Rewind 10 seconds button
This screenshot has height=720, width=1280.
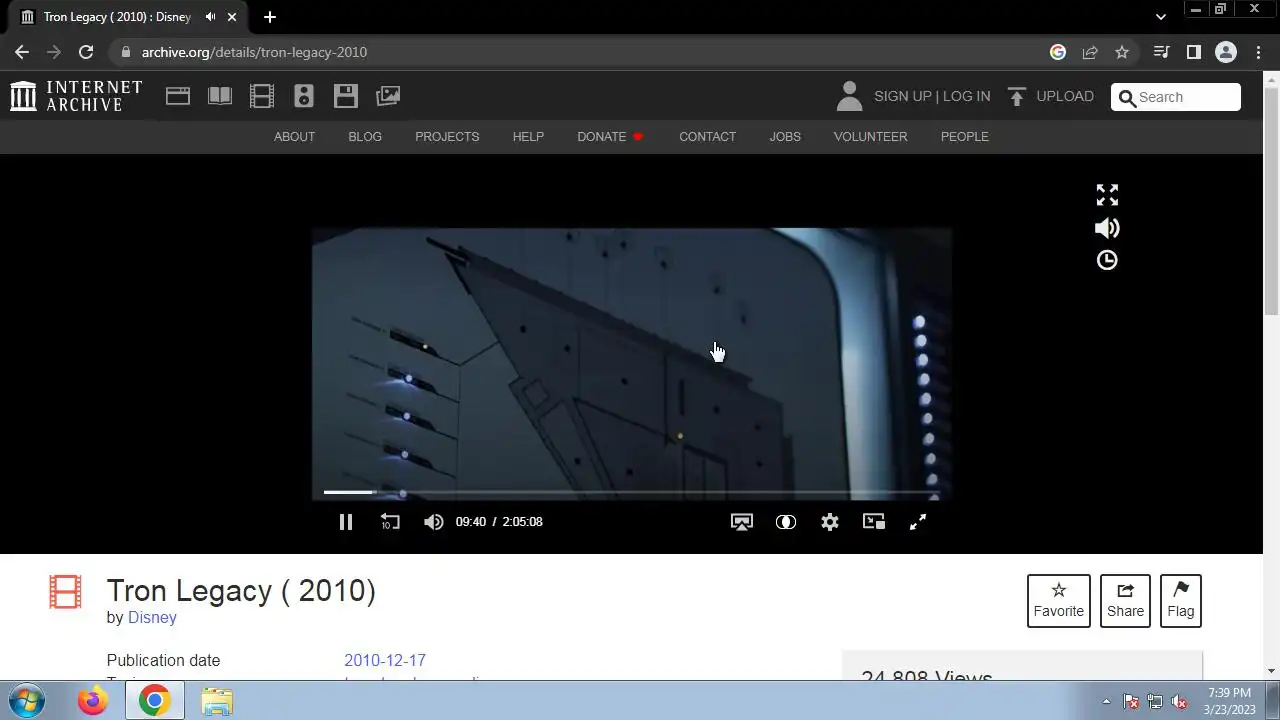[x=390, y=522]
